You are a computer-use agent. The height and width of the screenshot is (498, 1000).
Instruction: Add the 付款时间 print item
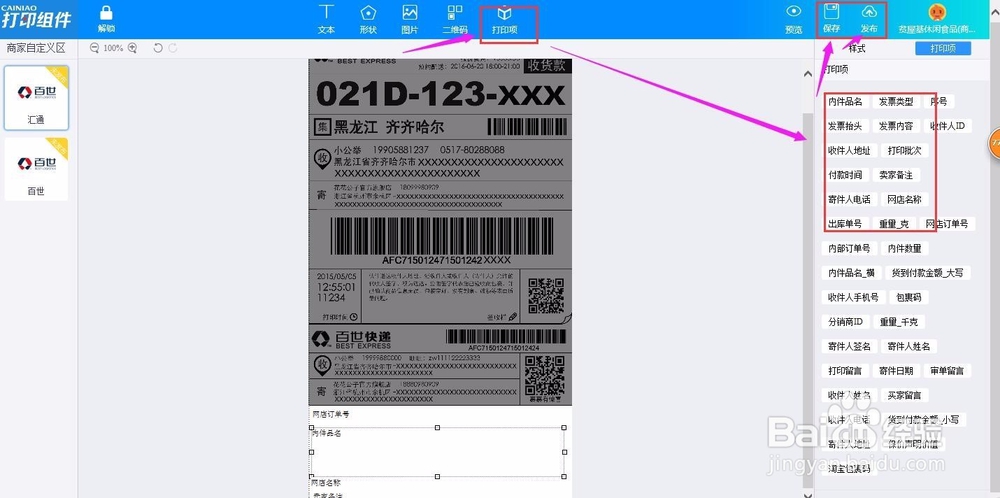(x=845, y=175)
